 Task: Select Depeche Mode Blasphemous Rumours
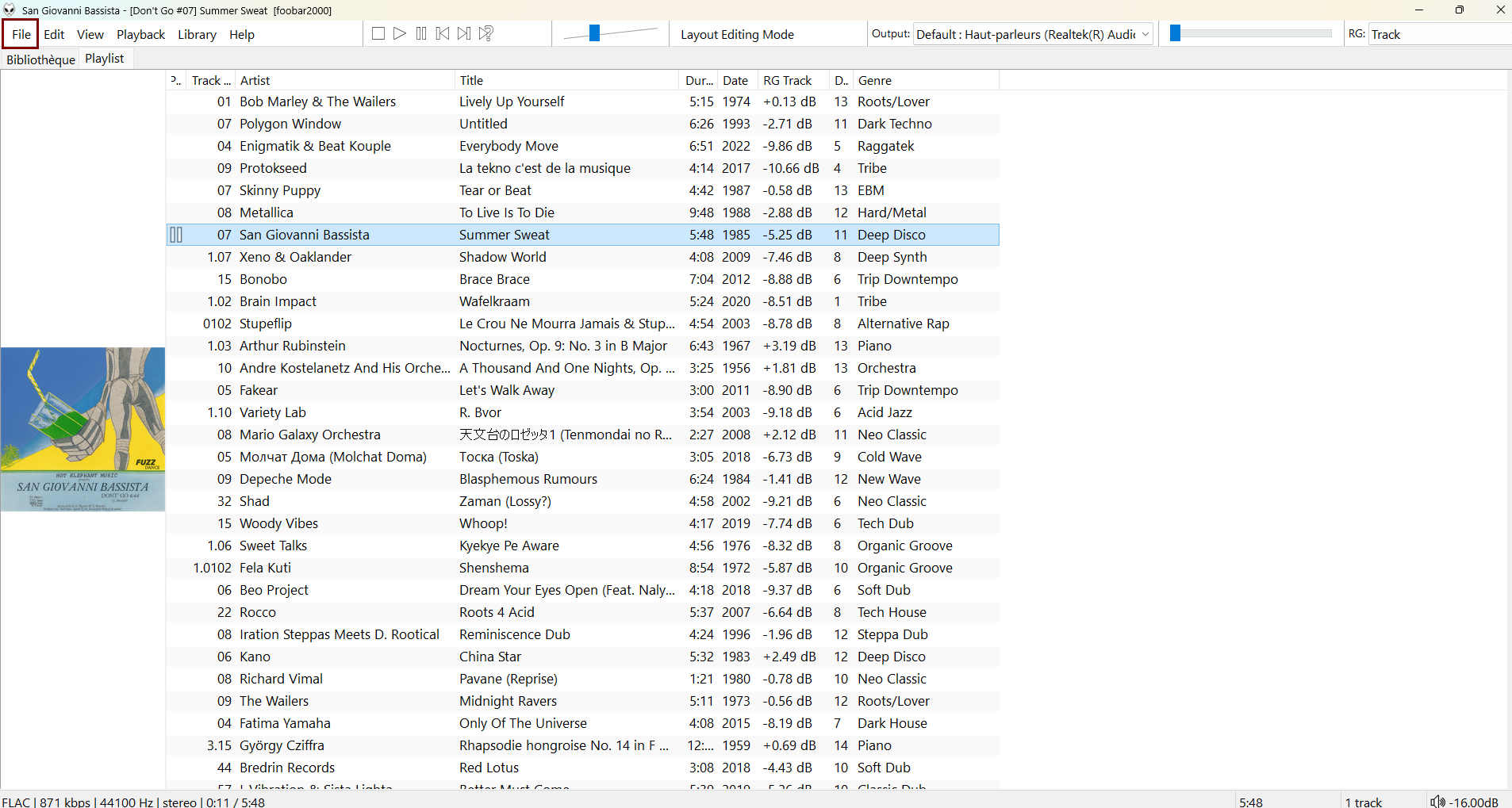[582, 479]
